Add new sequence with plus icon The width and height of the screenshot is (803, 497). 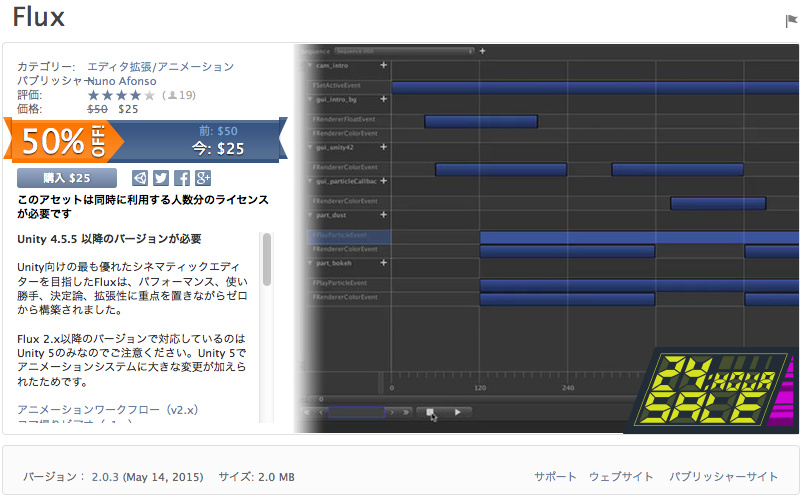pyautogui.click(x=482, y=51)
